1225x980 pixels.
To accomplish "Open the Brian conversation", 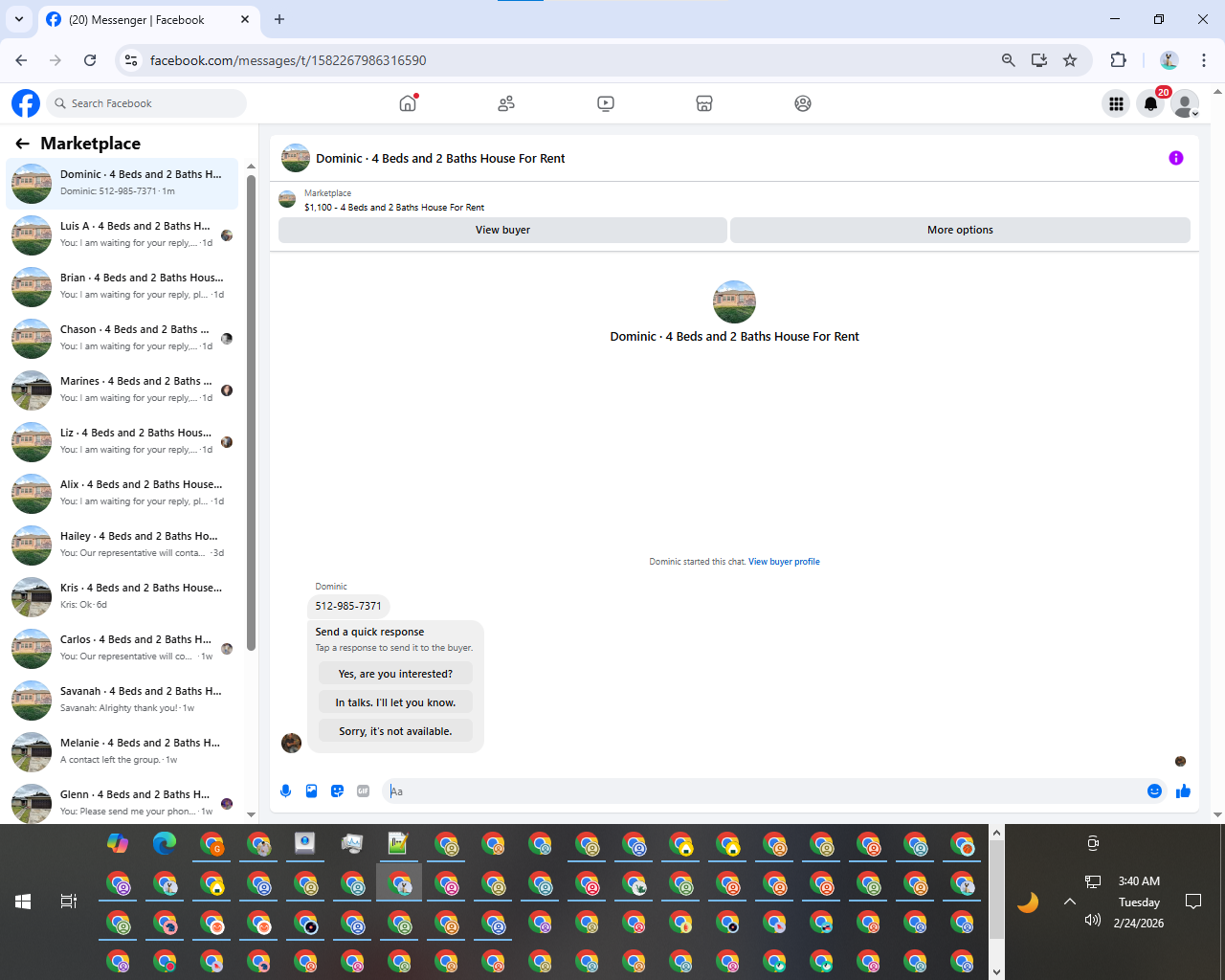I will click(x=122, y=286).
